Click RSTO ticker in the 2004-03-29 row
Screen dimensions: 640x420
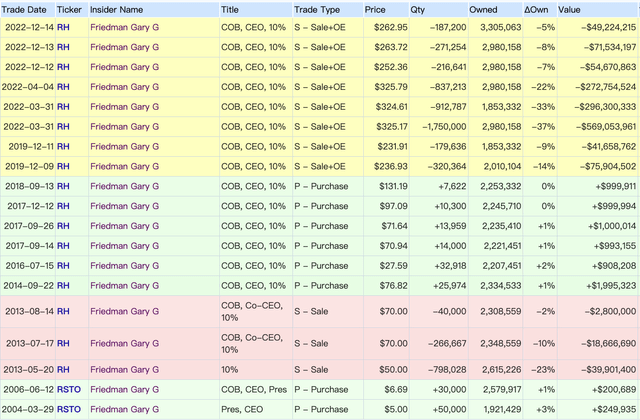[x=69, y=410]
